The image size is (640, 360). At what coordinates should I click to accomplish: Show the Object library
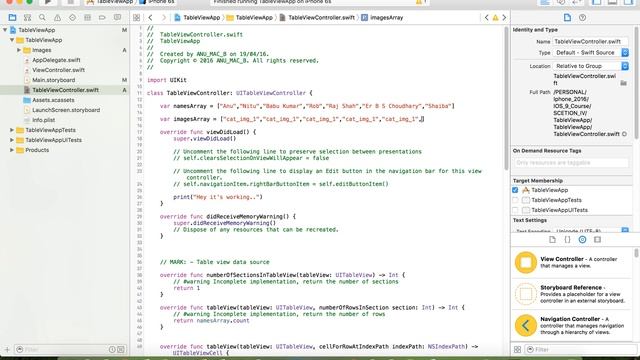(582, 240)
